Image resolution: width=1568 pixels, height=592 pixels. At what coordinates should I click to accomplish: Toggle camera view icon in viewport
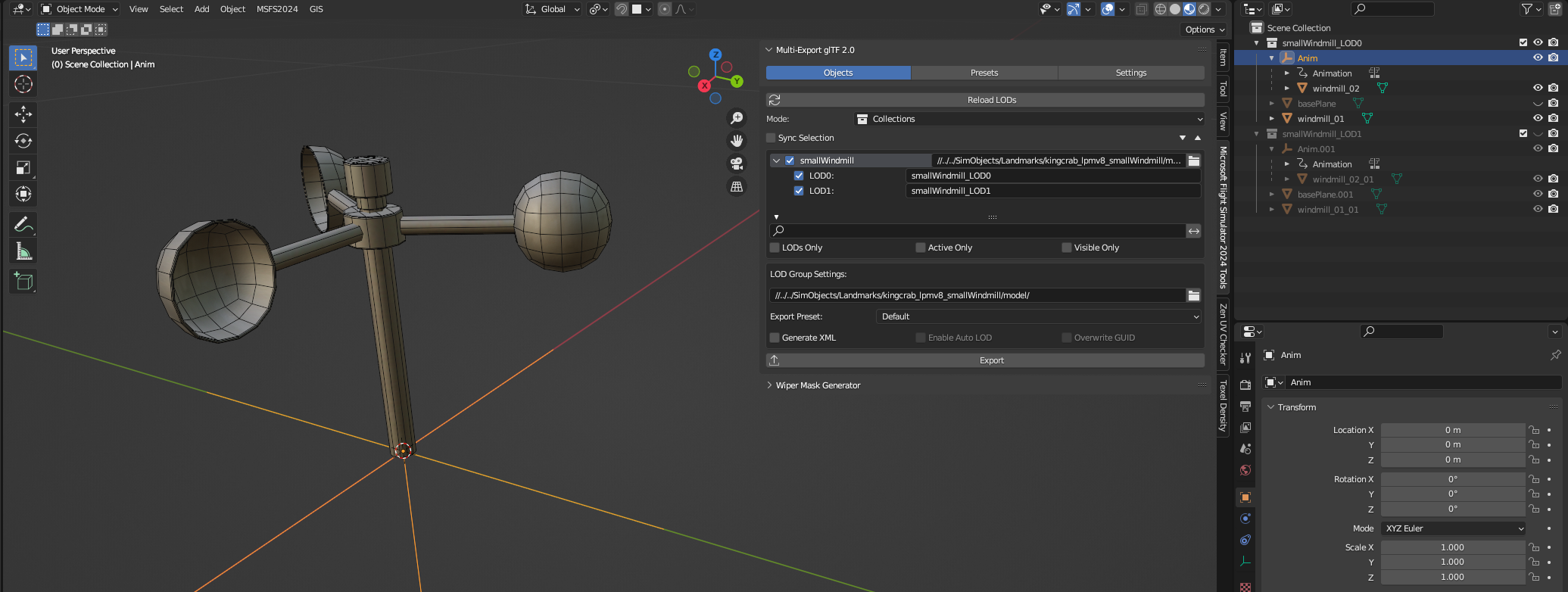click(x=736, y=164)
